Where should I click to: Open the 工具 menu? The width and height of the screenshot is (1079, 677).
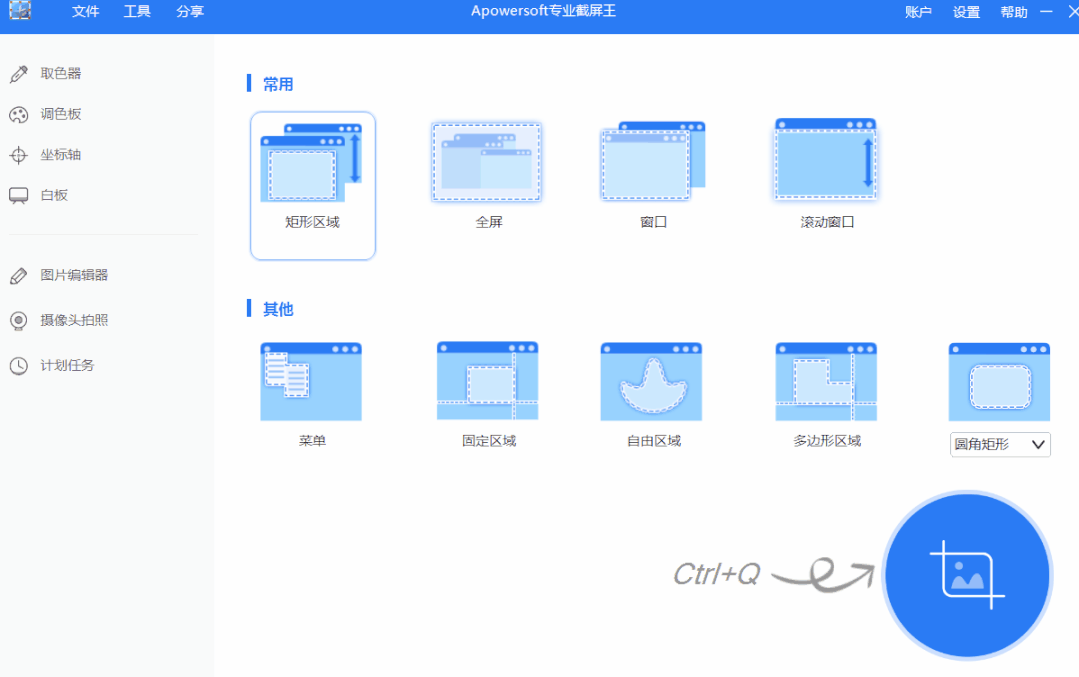point(137,12)
